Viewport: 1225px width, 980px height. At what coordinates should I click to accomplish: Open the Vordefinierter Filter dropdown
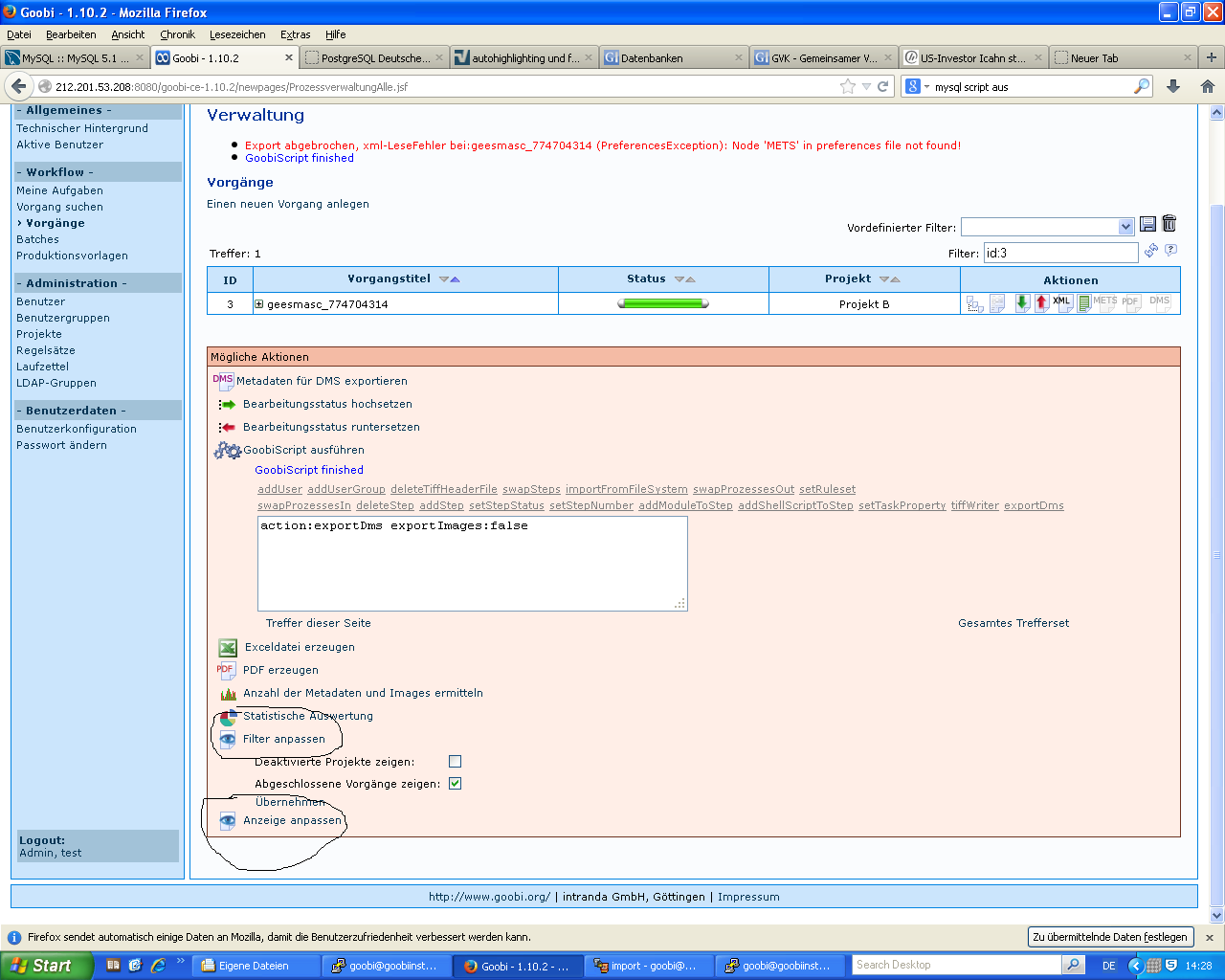click(1125, 227)
